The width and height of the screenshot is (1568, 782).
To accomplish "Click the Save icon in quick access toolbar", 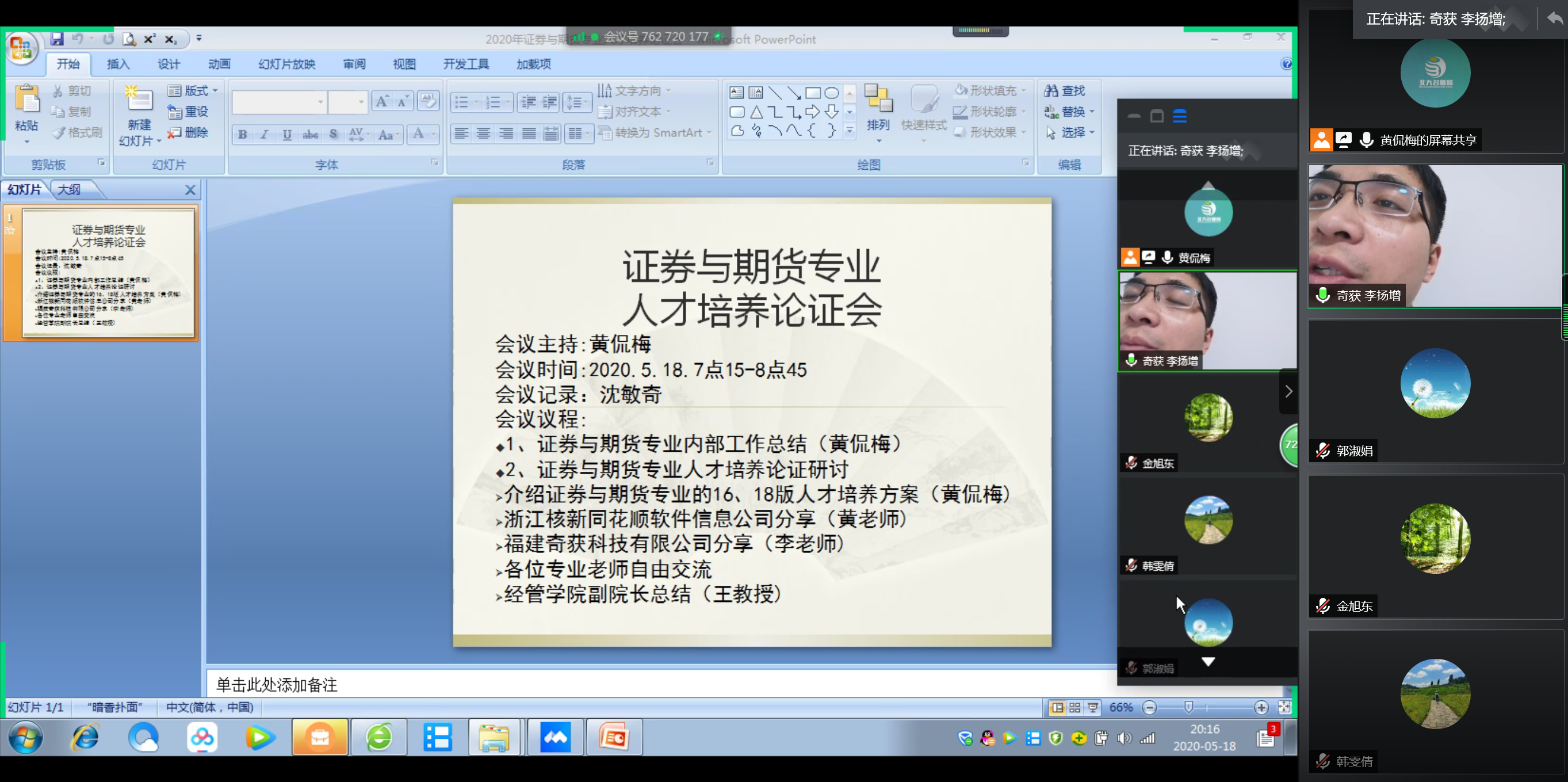I will coord(57,39).
